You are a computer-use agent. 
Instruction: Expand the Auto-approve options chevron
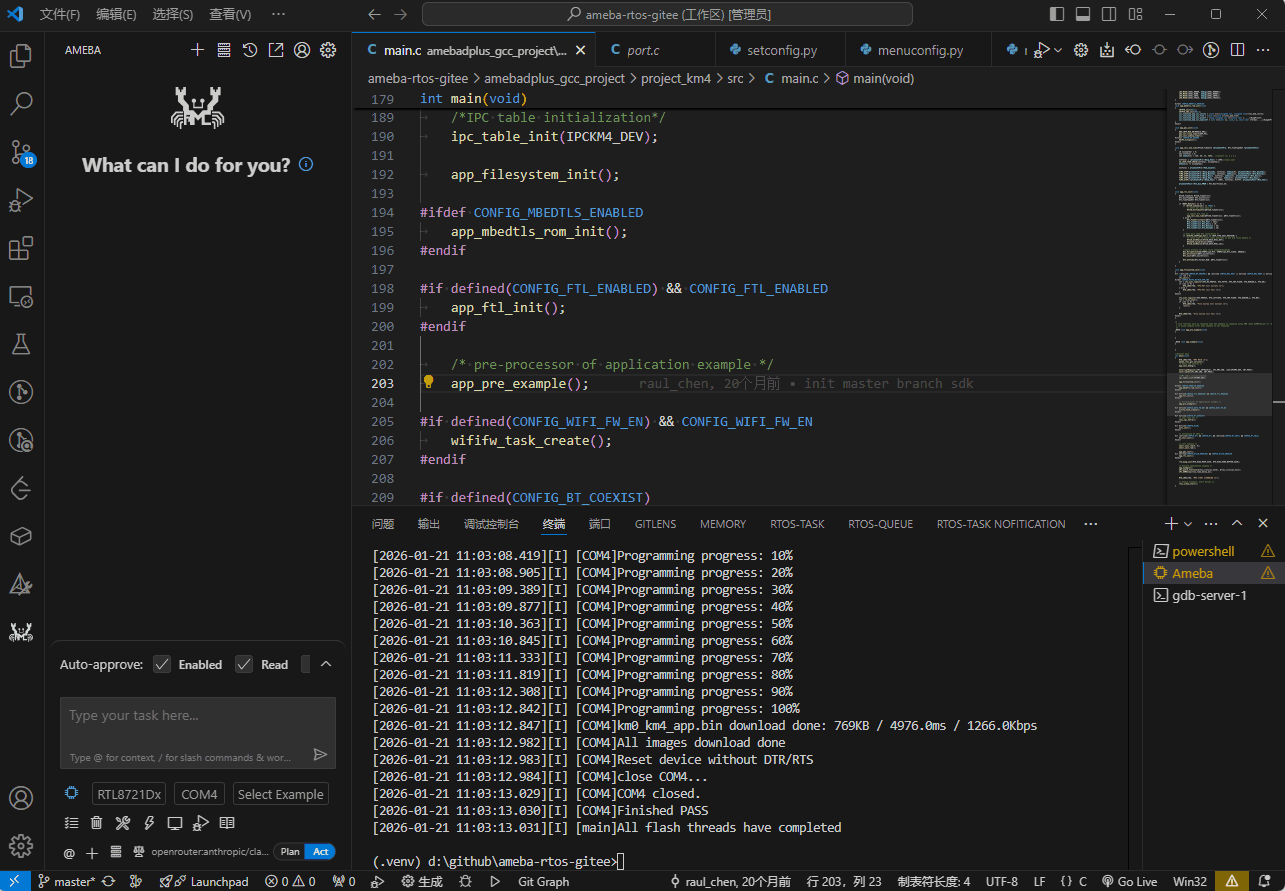(x=326, y=664)
